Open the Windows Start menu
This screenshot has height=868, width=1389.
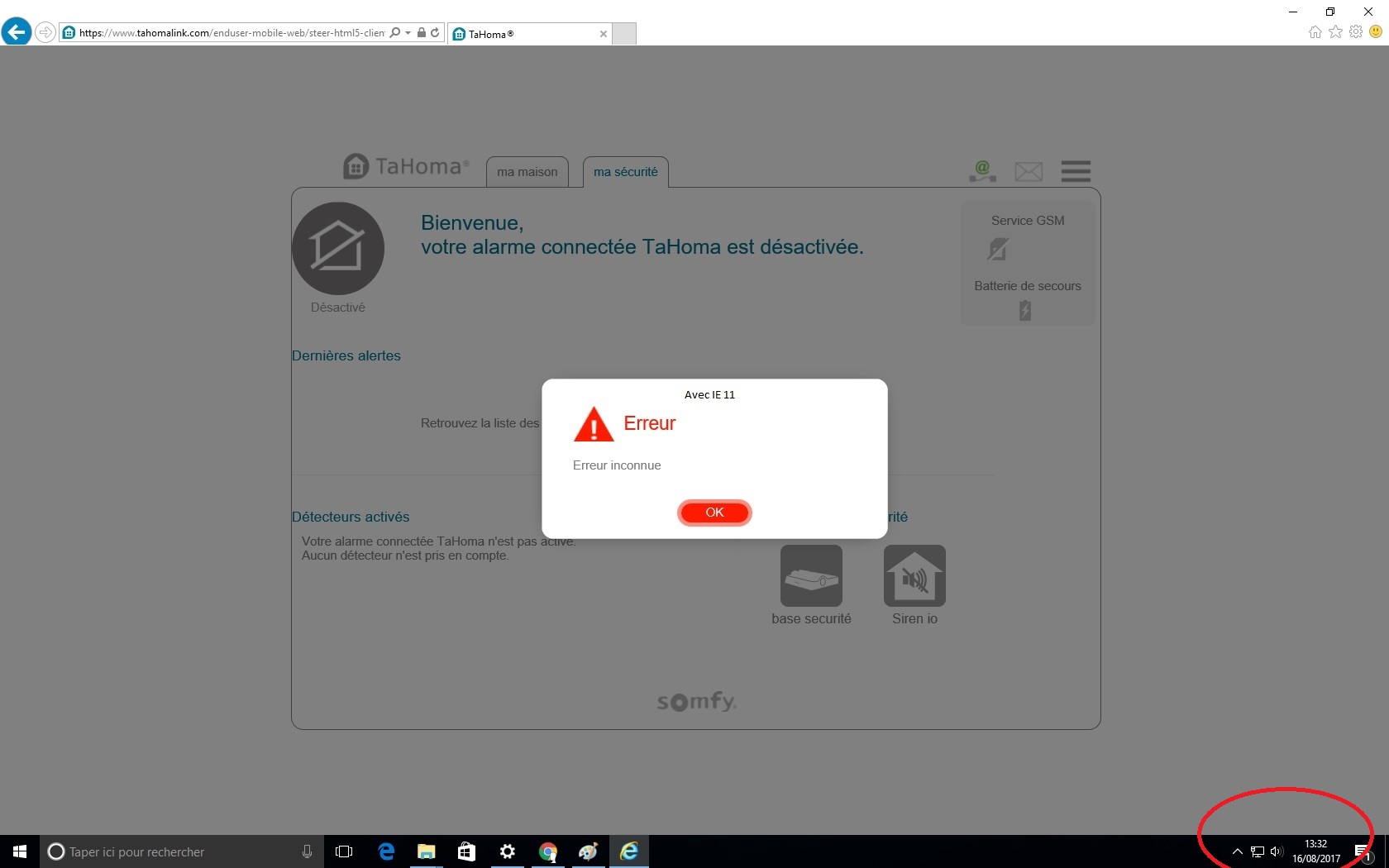[x=20, y=851]
